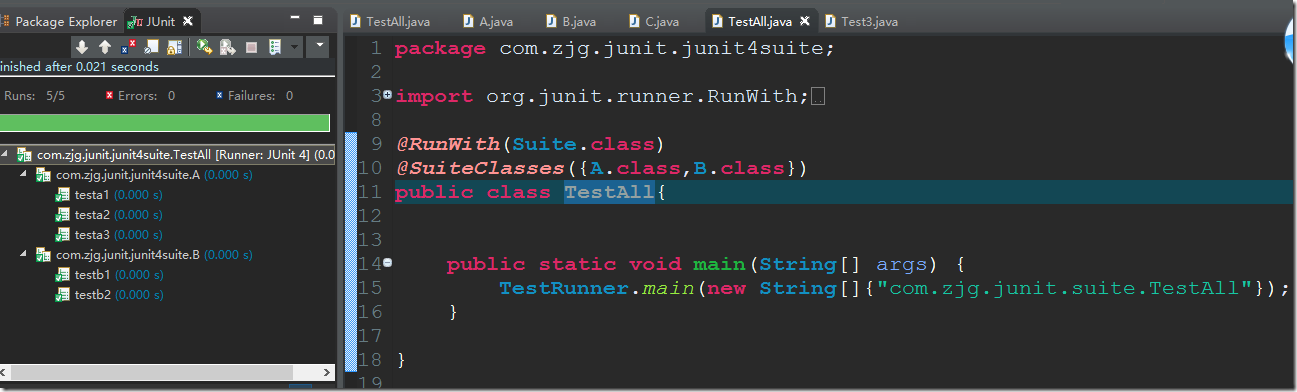Open the Test Run History icon
Image resolution: width=1297 pixels, height=392 pixels.
[x=275, y=46]
